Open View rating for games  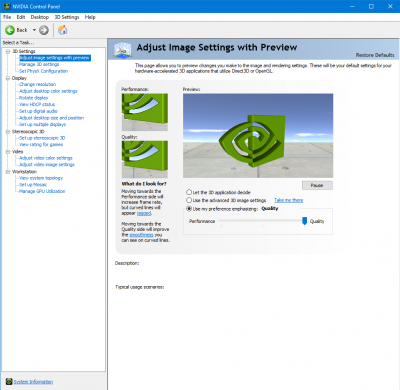[41, 144]
